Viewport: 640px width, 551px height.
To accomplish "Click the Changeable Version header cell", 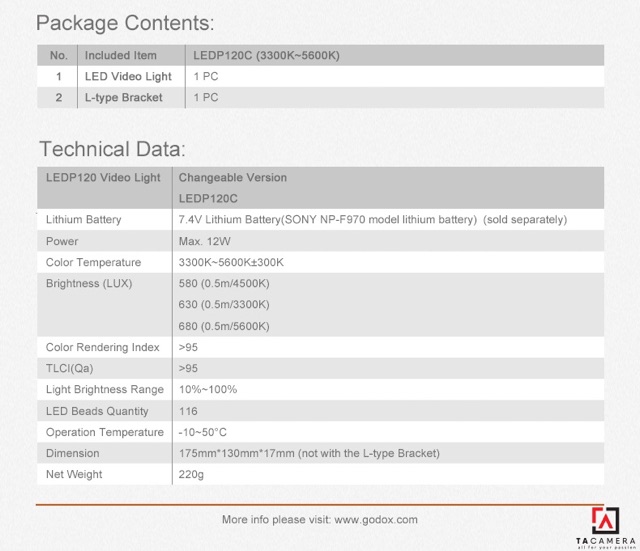I will pos(232,178).
